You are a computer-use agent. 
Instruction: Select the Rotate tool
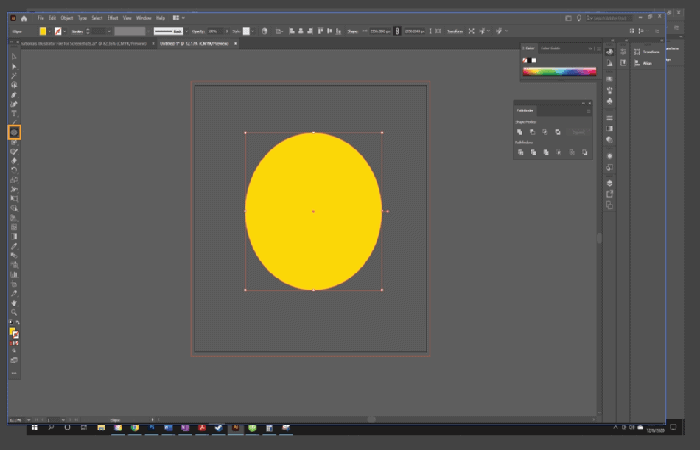[x=14, y=170]
